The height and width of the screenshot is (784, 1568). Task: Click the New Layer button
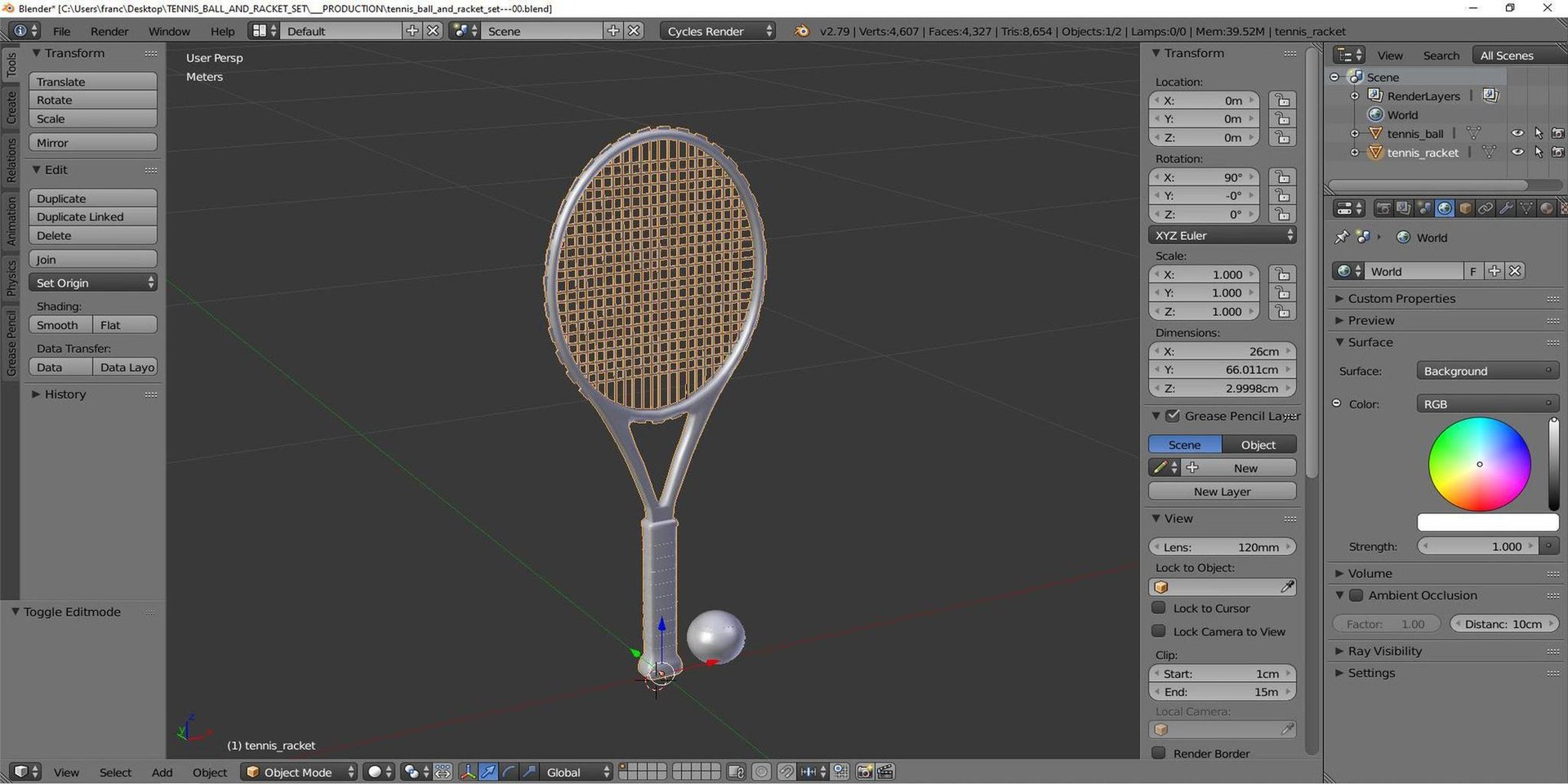pyautogui.click(x=1222, y=491)
